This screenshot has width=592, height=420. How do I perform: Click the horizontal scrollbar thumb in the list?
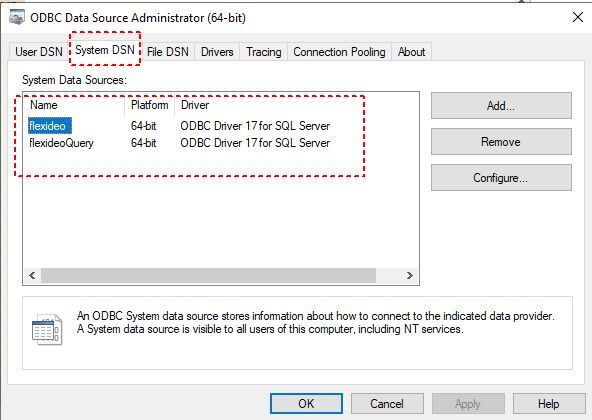point(208,275)
